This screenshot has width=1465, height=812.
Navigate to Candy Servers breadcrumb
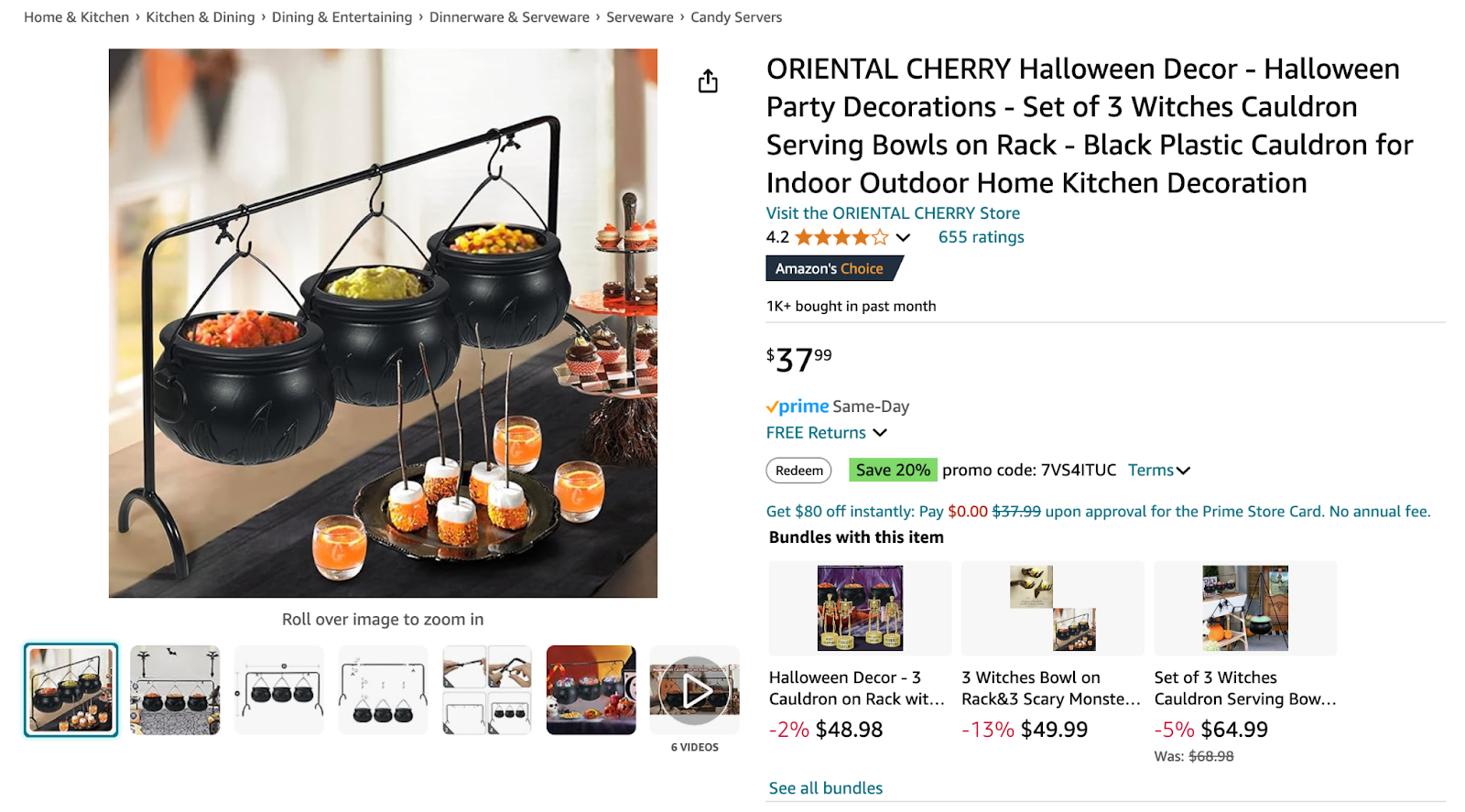tap(735, 16)
